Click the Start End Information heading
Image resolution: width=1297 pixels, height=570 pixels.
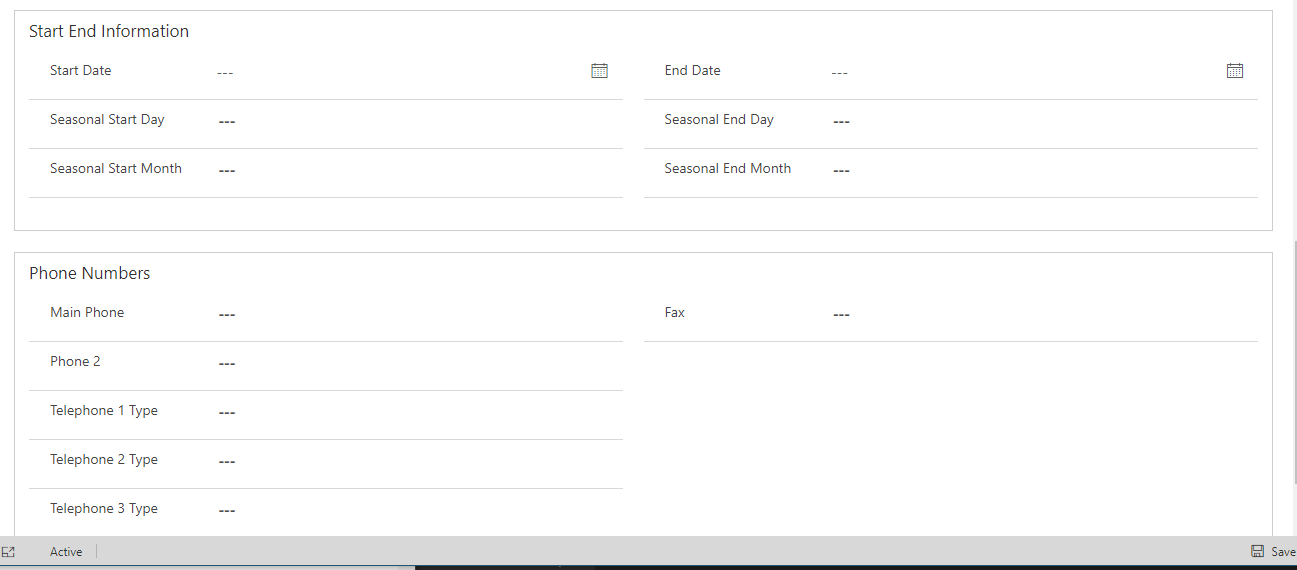[109, 31]
